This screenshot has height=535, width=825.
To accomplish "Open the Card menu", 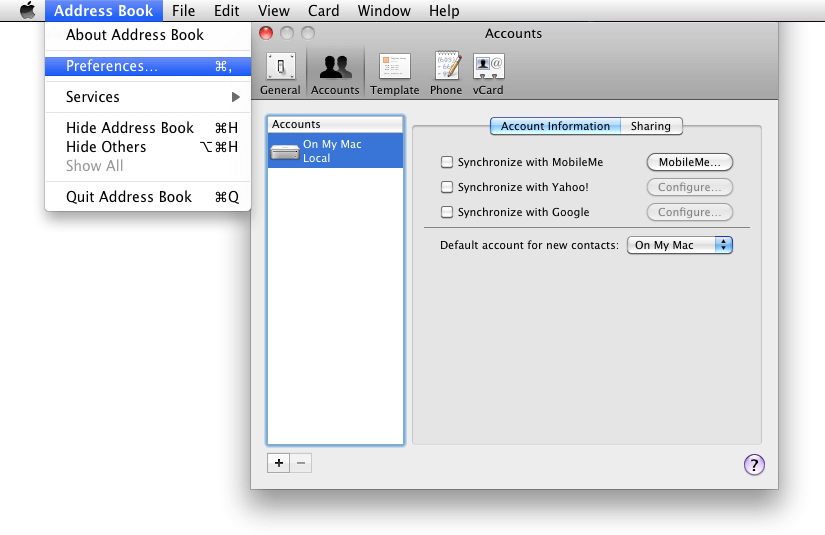I will click(323, 11).
